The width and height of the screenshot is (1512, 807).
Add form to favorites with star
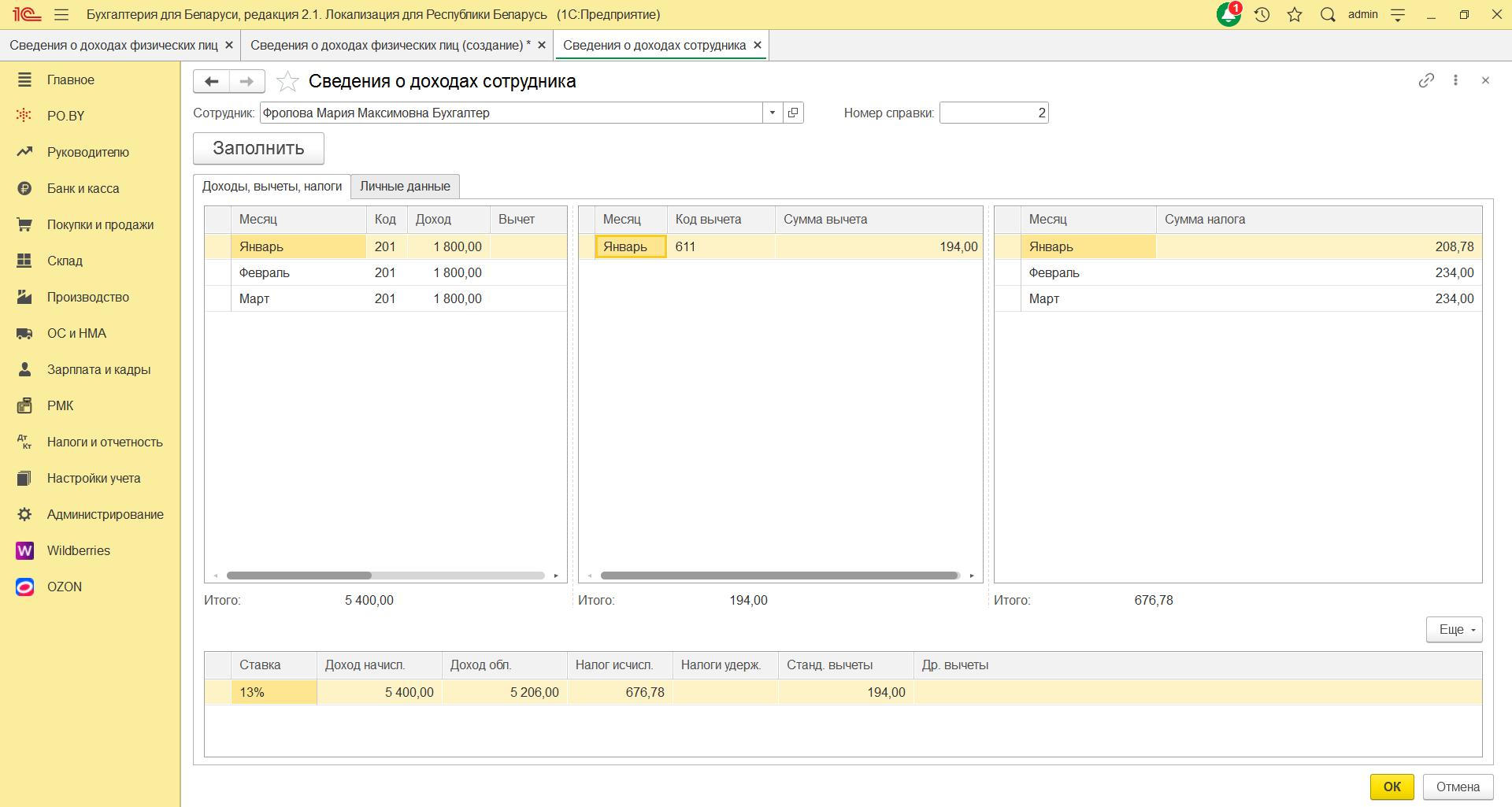point(287,81)
